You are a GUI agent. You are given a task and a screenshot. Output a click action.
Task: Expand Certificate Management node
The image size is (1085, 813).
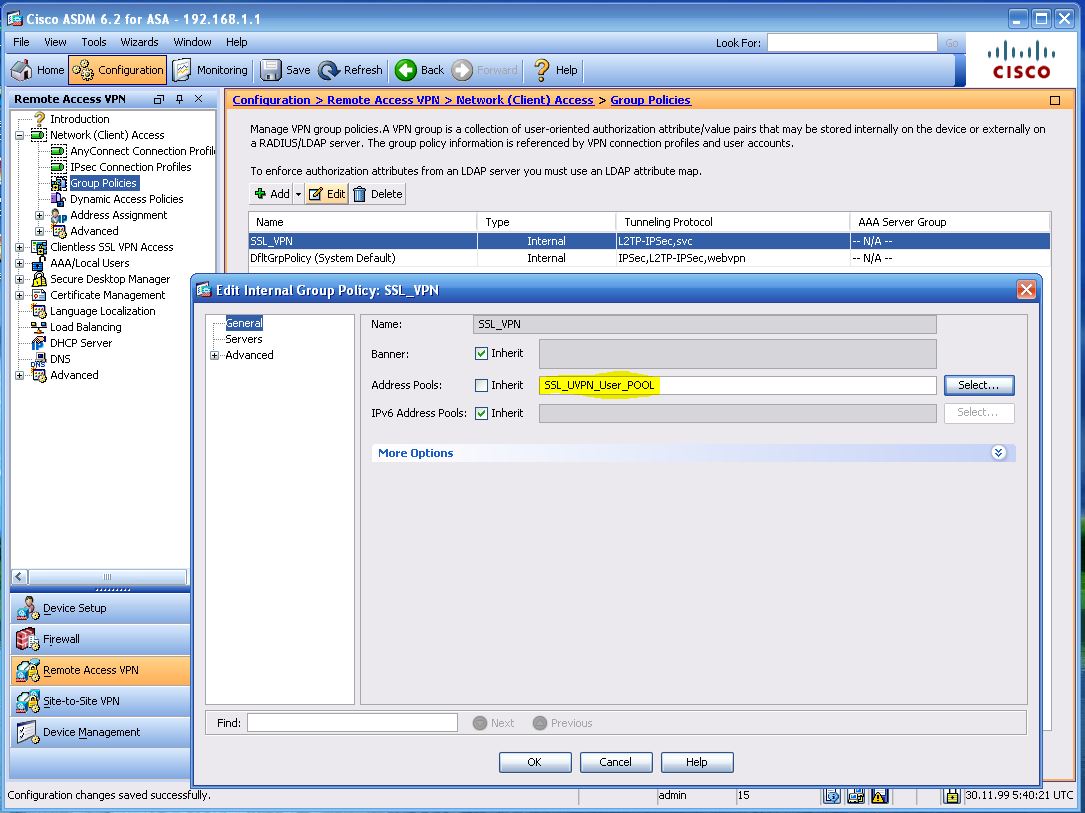[x=19, y=295]
